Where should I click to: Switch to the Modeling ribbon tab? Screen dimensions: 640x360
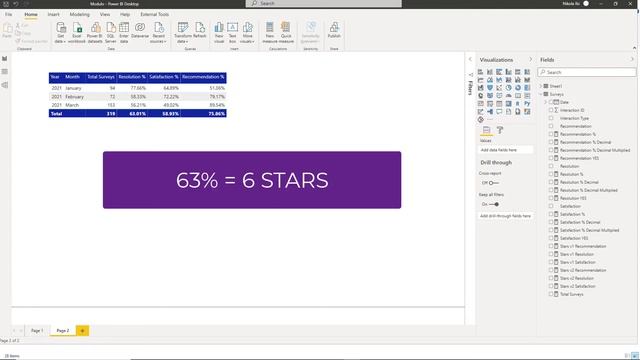pos(80,14)
